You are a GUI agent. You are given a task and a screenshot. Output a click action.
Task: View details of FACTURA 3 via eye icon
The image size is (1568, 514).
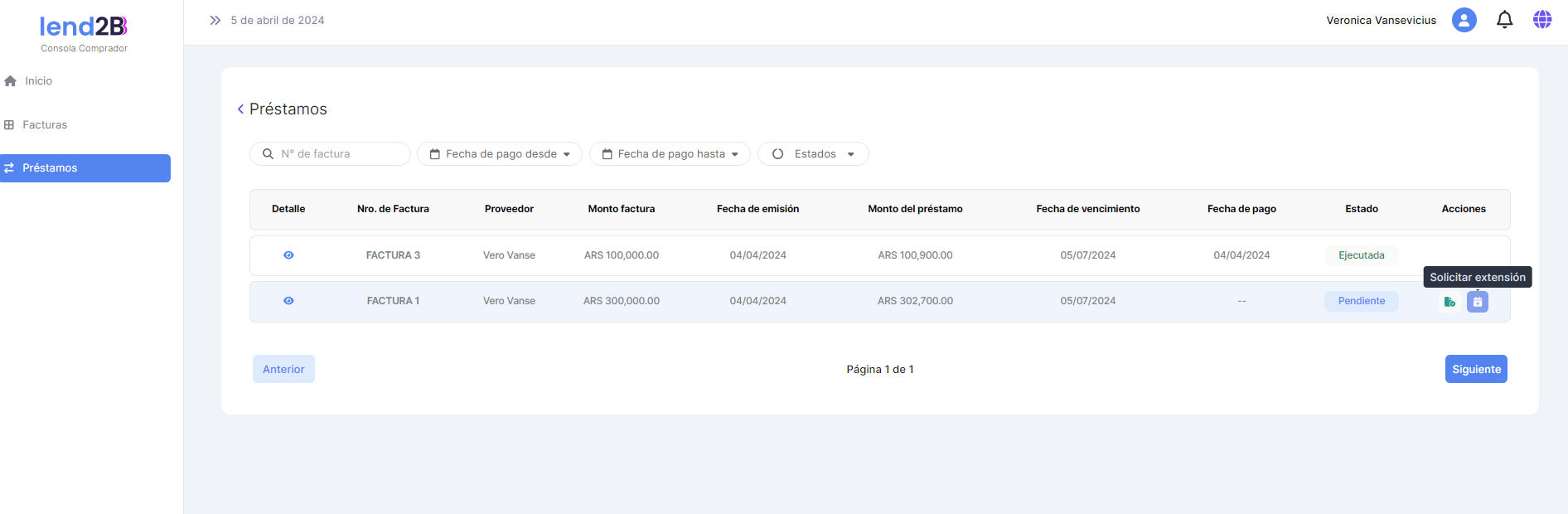(x=288, y=255)
